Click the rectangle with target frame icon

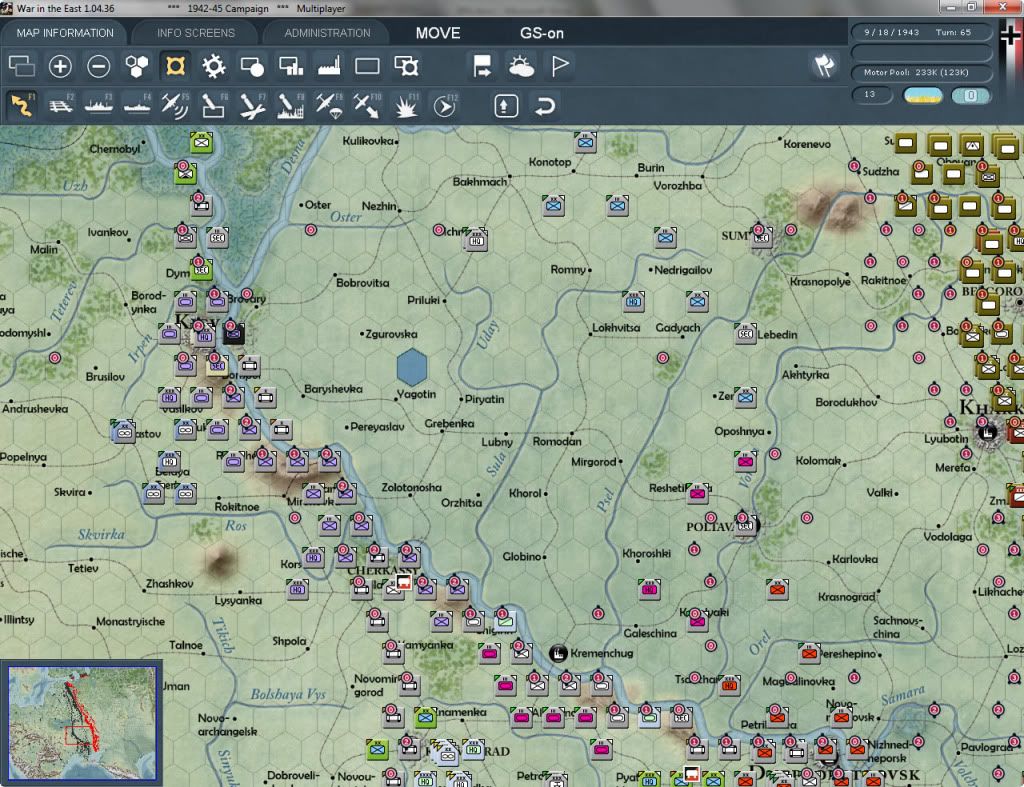tap(406, 66)
